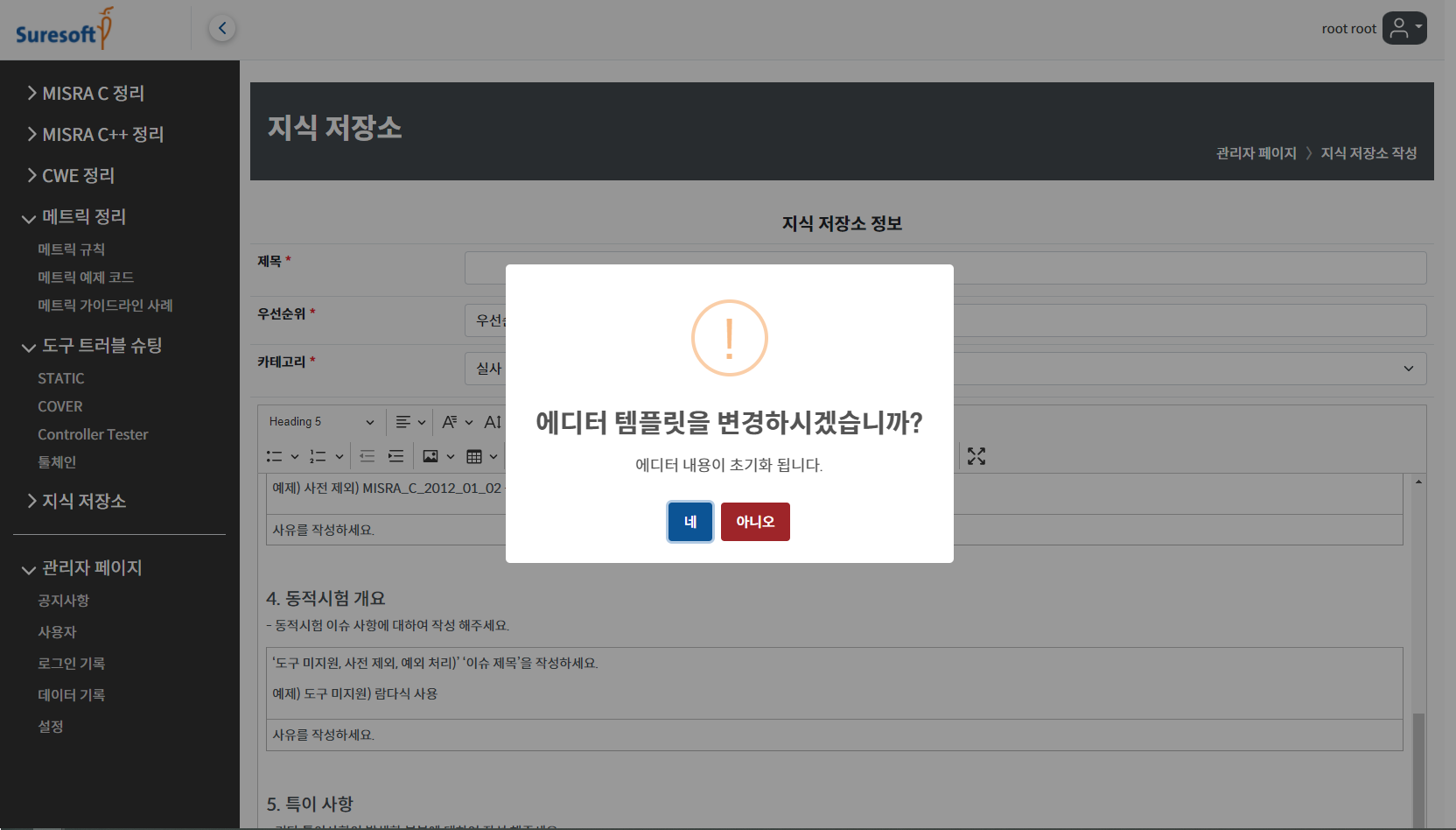Viewport: 1456px width, 830px height.
Task: Select STATIC in the sidebar
Action: point(61,378)
